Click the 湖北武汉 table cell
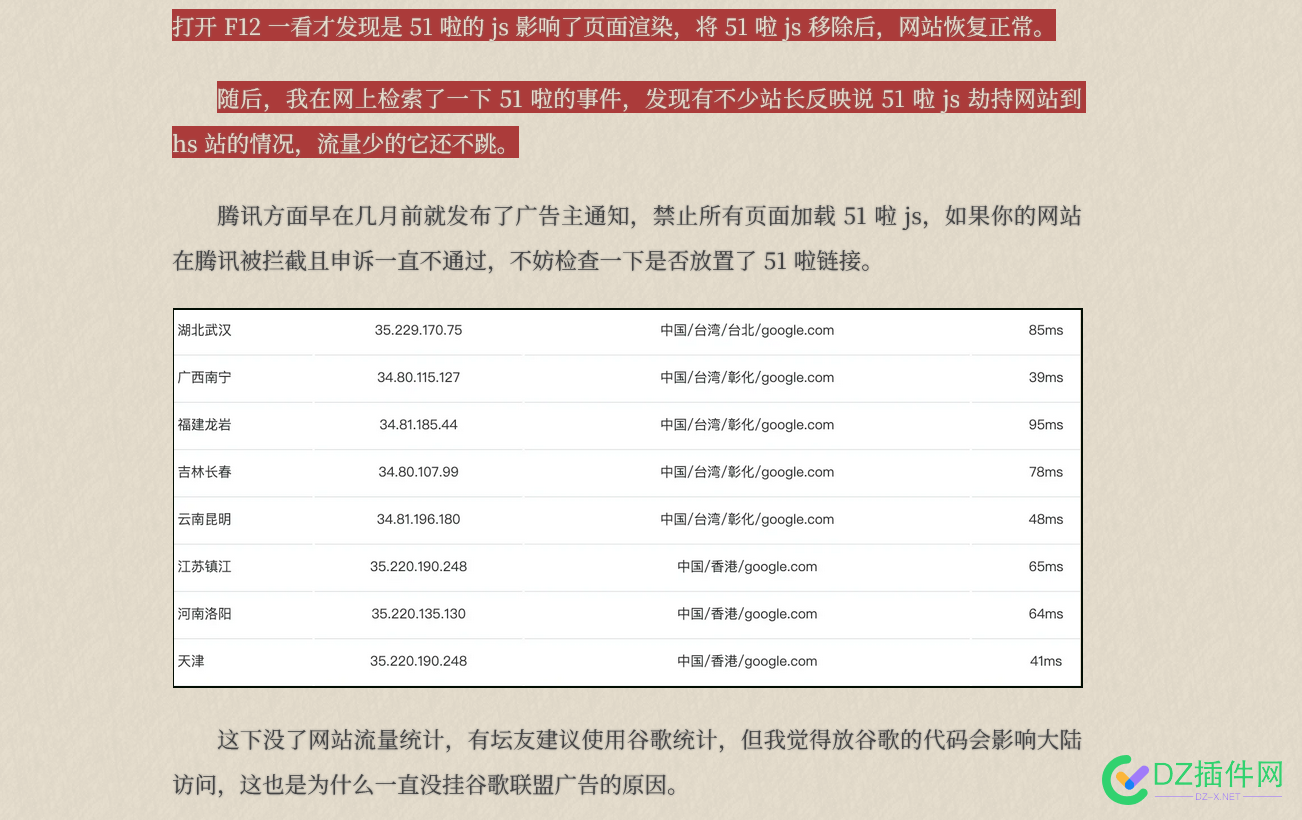 pyautogui.click(x=205, y=330)
